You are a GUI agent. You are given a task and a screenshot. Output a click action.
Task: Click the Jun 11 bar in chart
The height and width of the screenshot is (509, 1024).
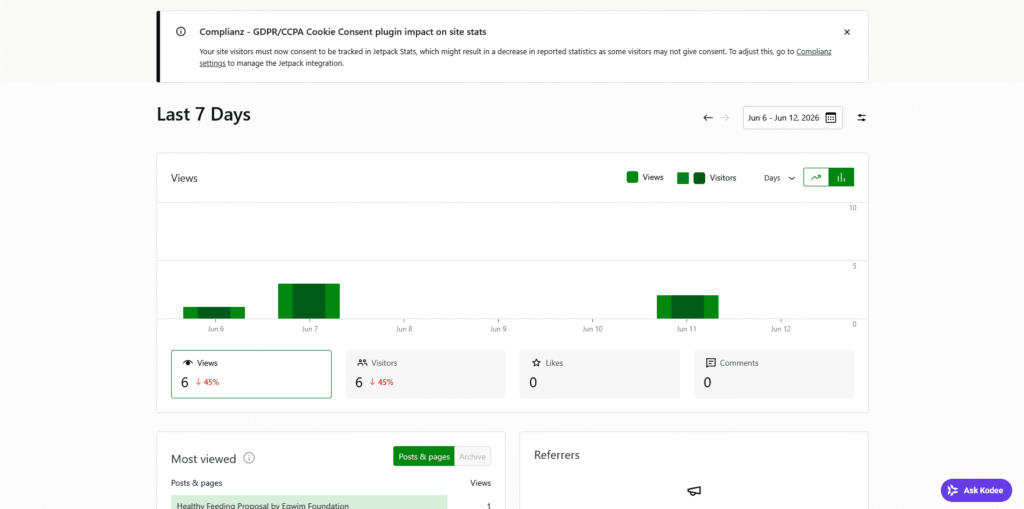[x=688, y=307]
